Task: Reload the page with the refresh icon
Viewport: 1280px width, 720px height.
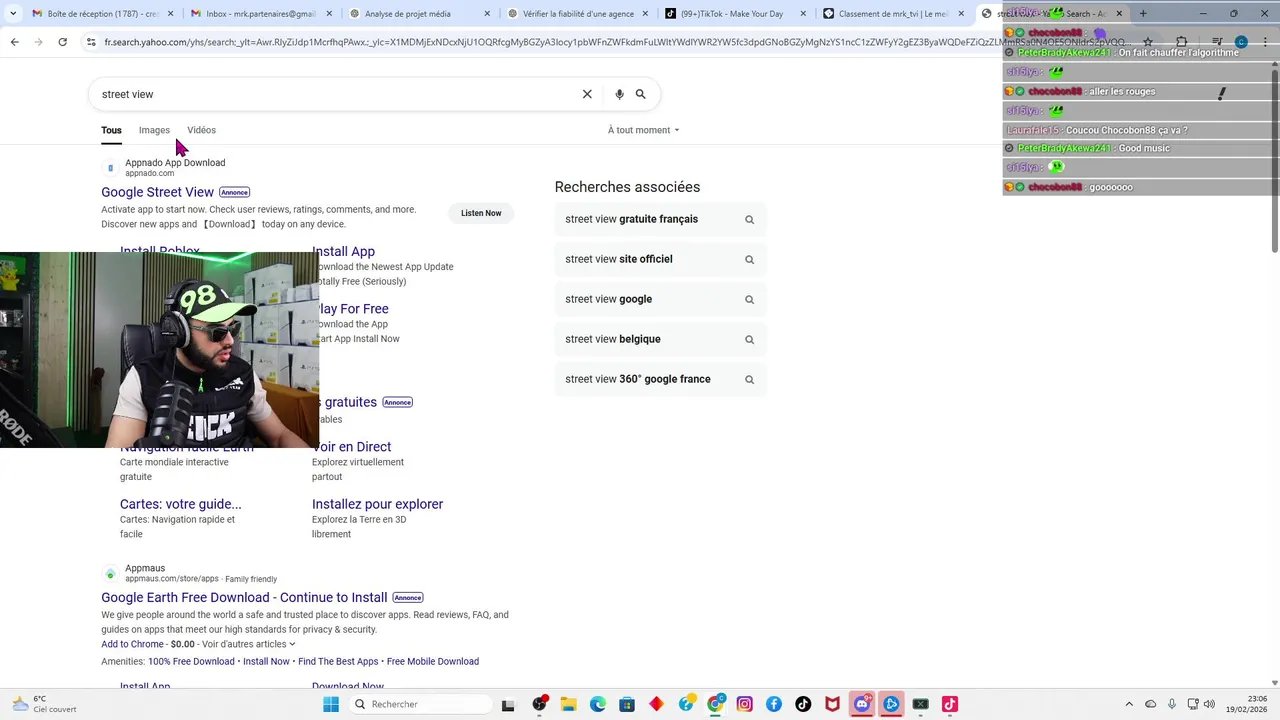Action: 62,42
